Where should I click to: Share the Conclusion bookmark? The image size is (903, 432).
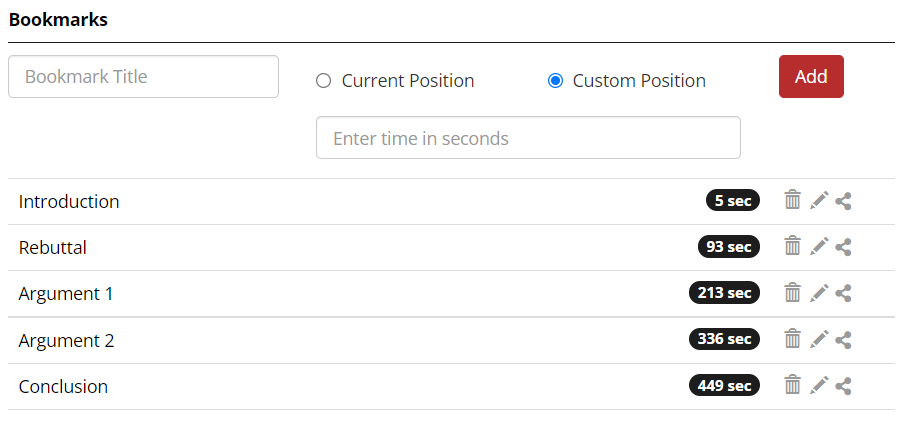pos(844,385)
